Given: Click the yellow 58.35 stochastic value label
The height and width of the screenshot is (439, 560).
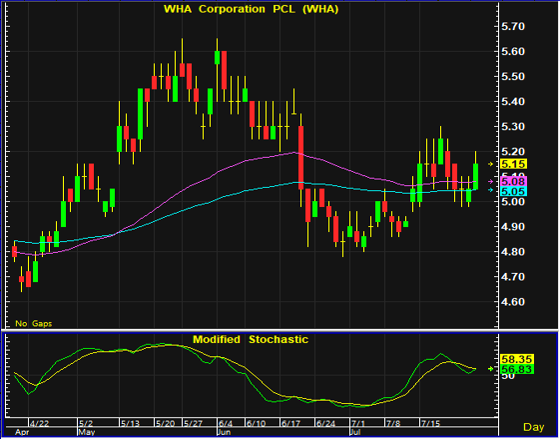Looking at the screenshot, I should tap(517, 359).
